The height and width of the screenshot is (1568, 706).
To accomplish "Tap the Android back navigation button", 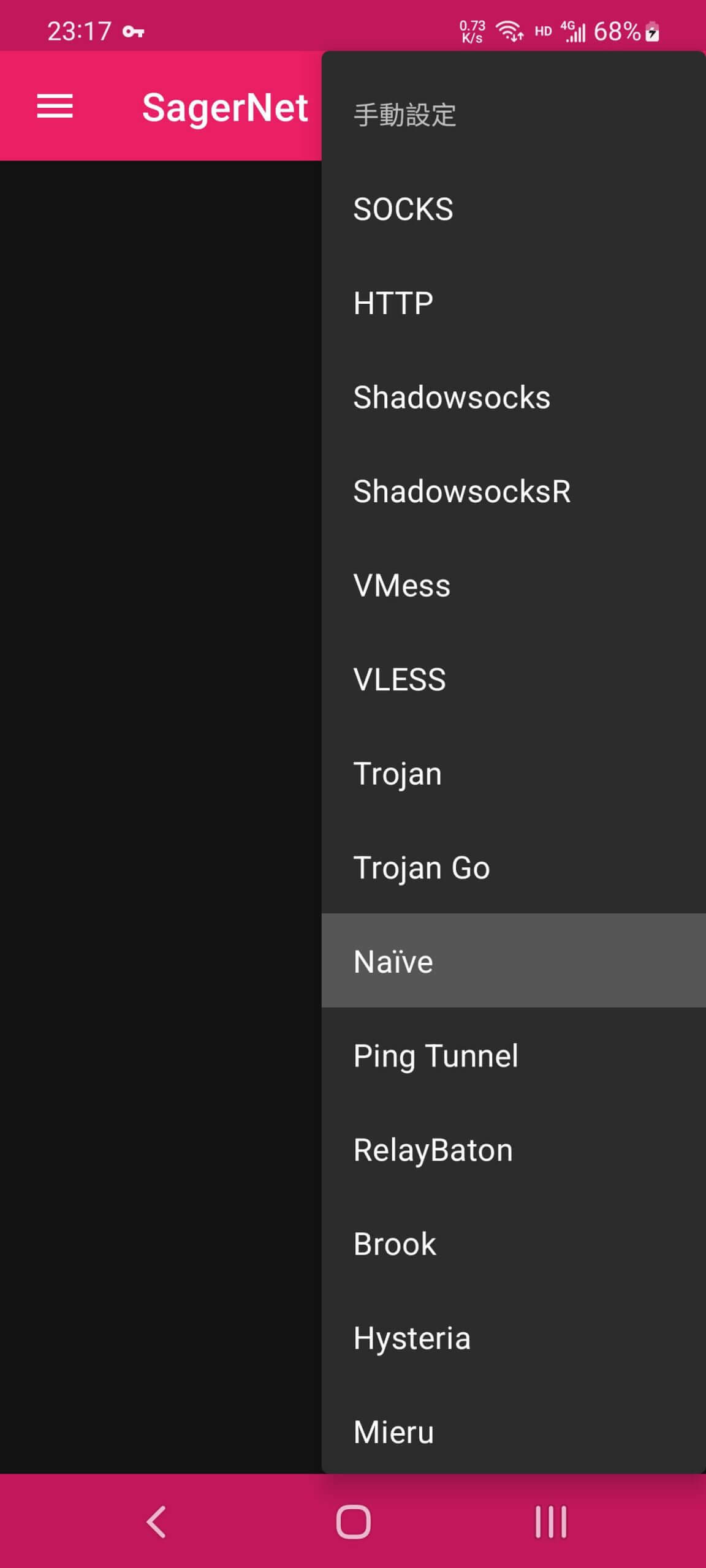I will (x=156, y=1521).
